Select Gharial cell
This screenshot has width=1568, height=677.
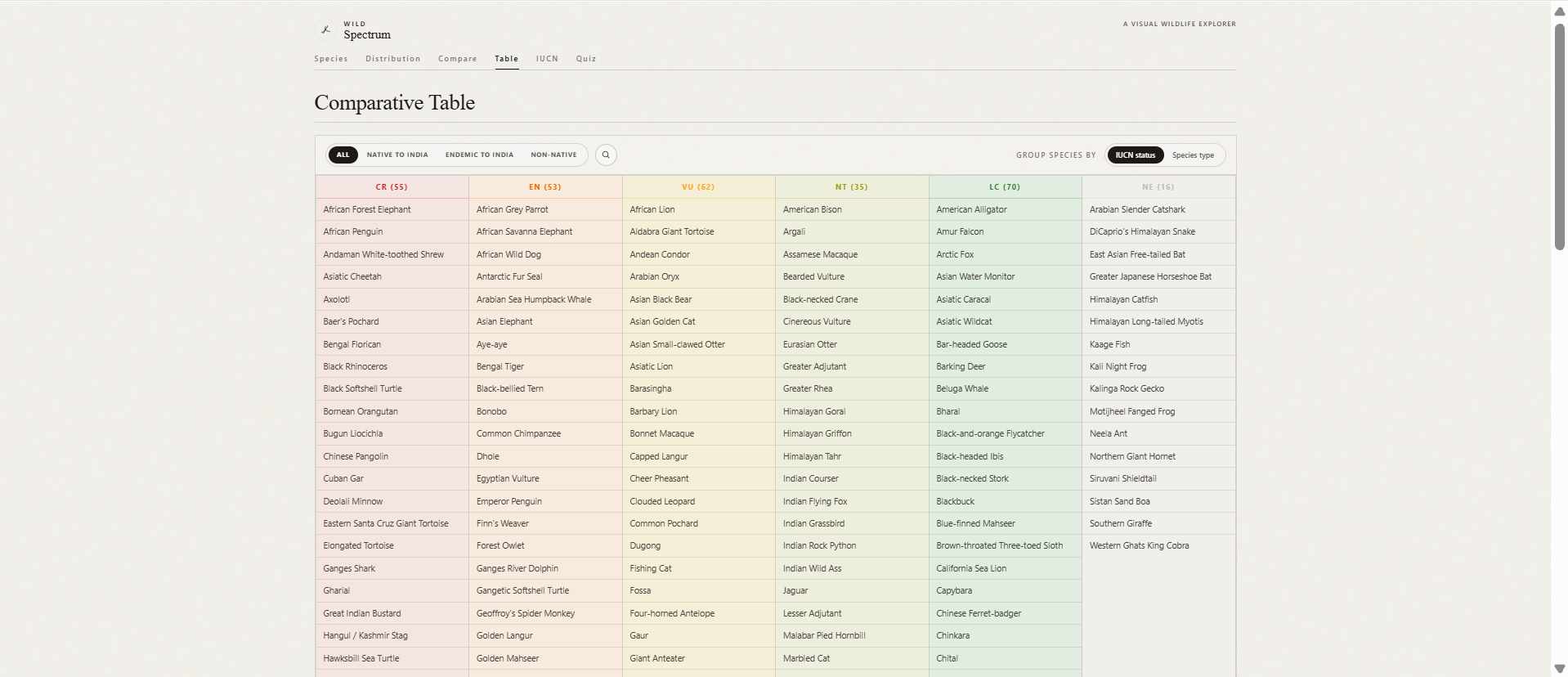click(392, 590)
